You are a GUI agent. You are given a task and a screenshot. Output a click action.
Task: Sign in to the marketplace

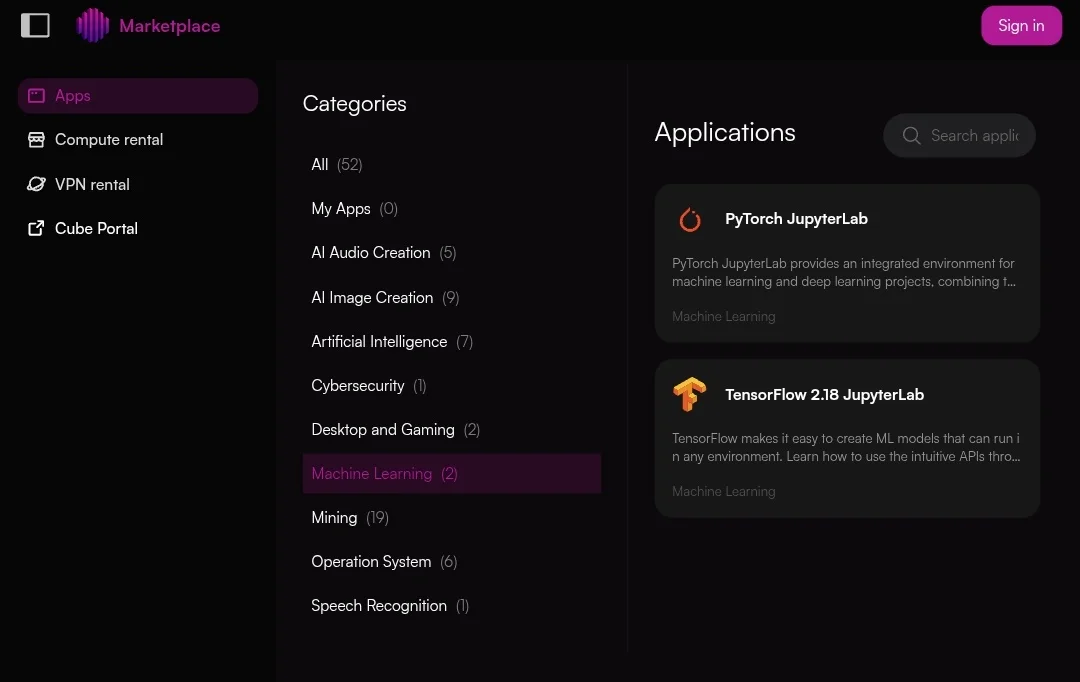click(1021, 25)
